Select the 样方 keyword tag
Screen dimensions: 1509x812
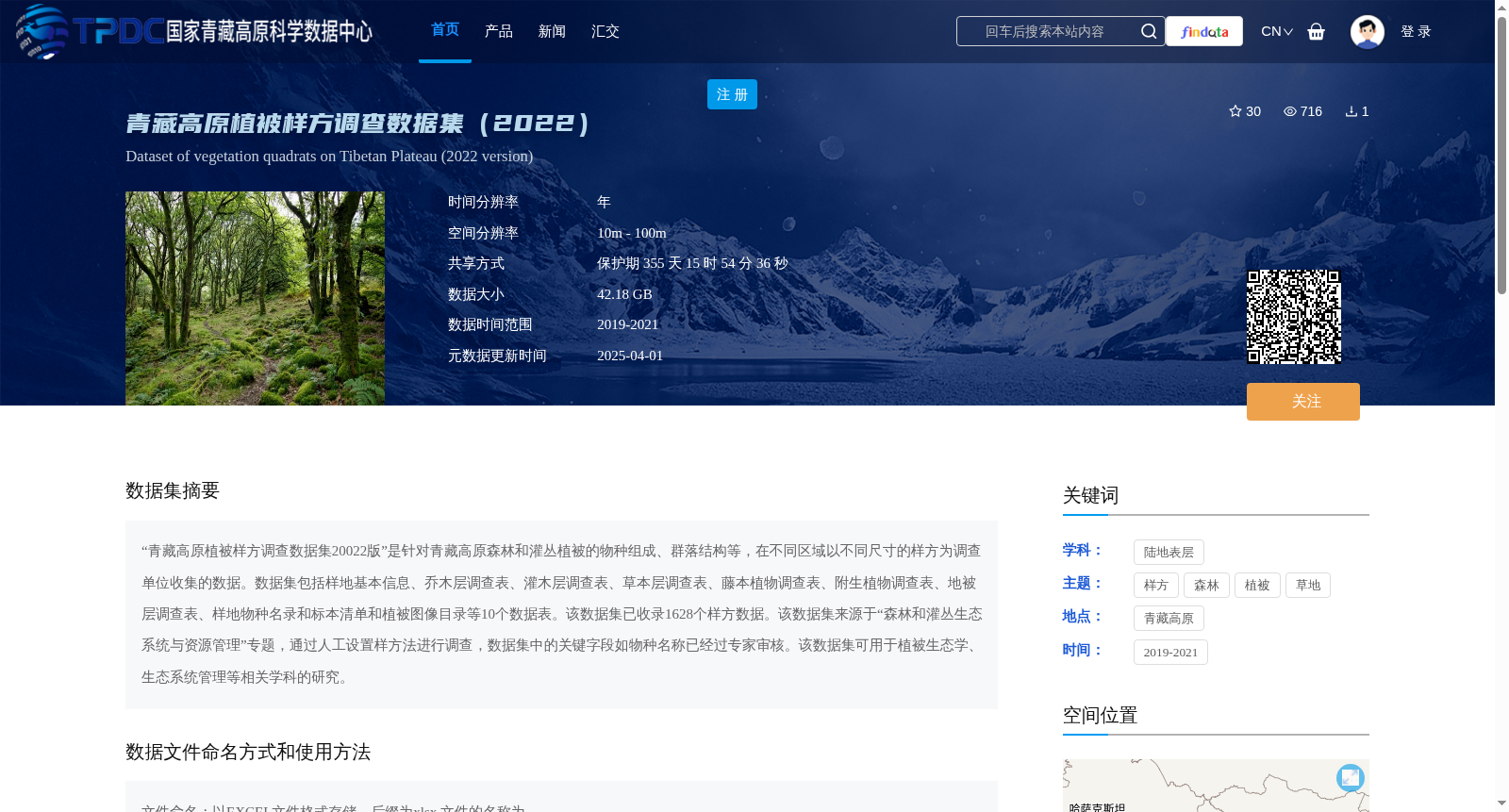(x=1156, y=586)
